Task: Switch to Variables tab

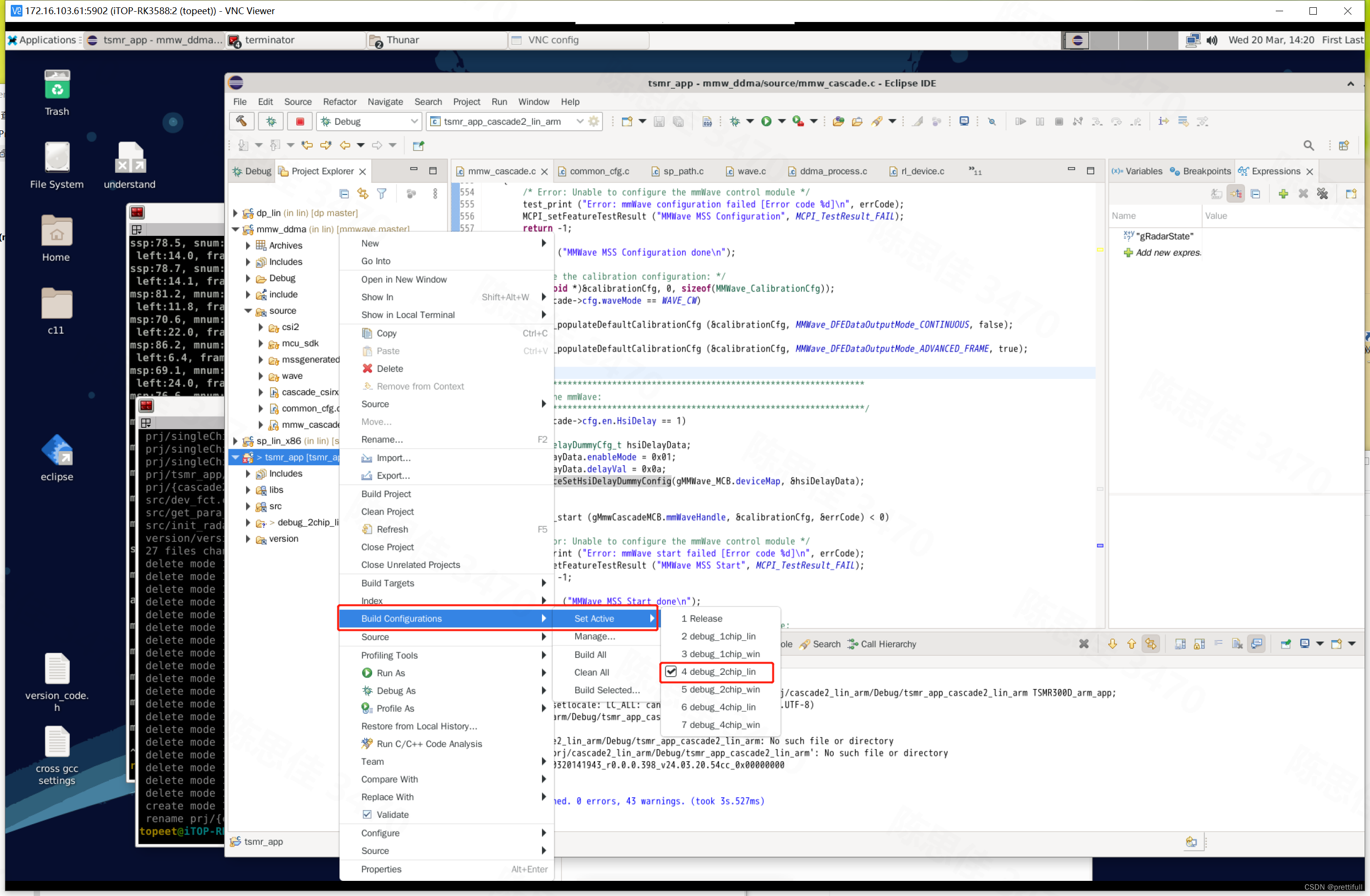Action: click(1137, 171)
